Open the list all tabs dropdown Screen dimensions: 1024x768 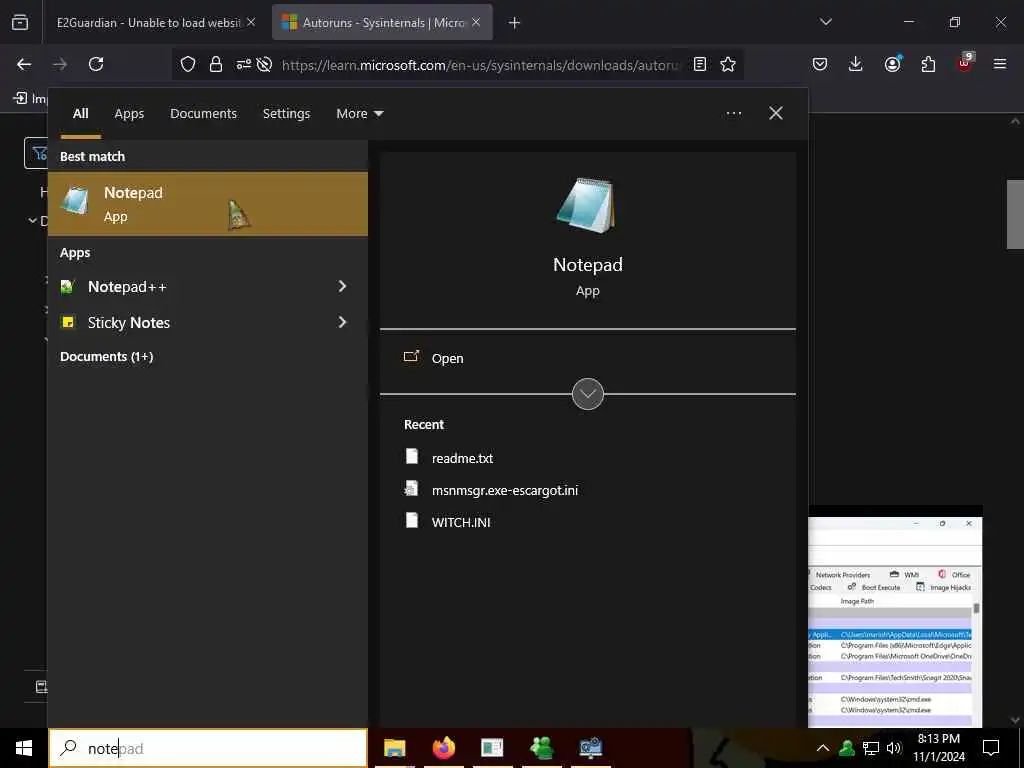(825, 22)
